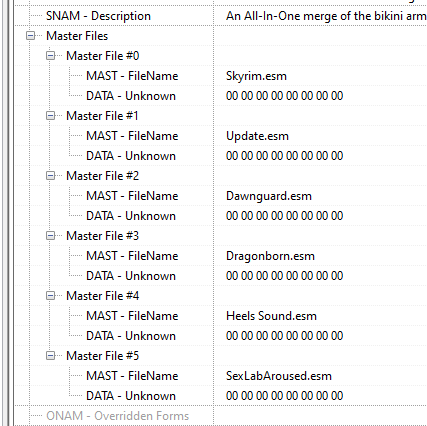Select MAST - FileName under Master File #1

click(x=132, y=136)
